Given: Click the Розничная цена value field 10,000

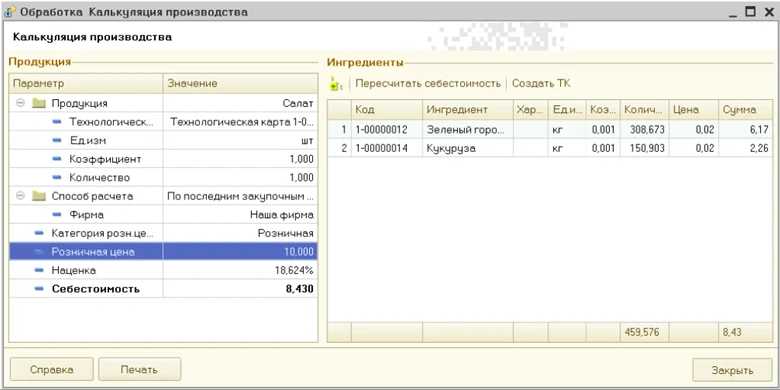Looking at the screenshot, I should pyautogui.click(x=240, y=252).
